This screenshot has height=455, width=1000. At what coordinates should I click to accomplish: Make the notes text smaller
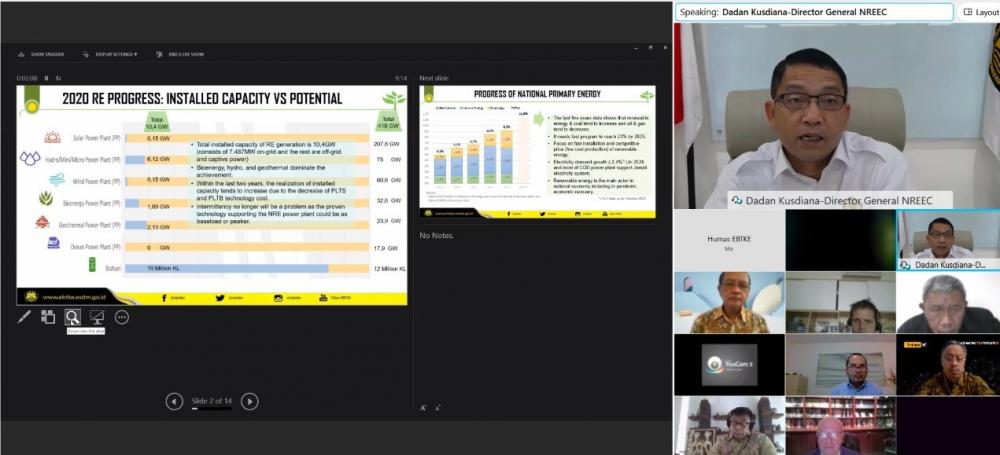coord(437,407)
